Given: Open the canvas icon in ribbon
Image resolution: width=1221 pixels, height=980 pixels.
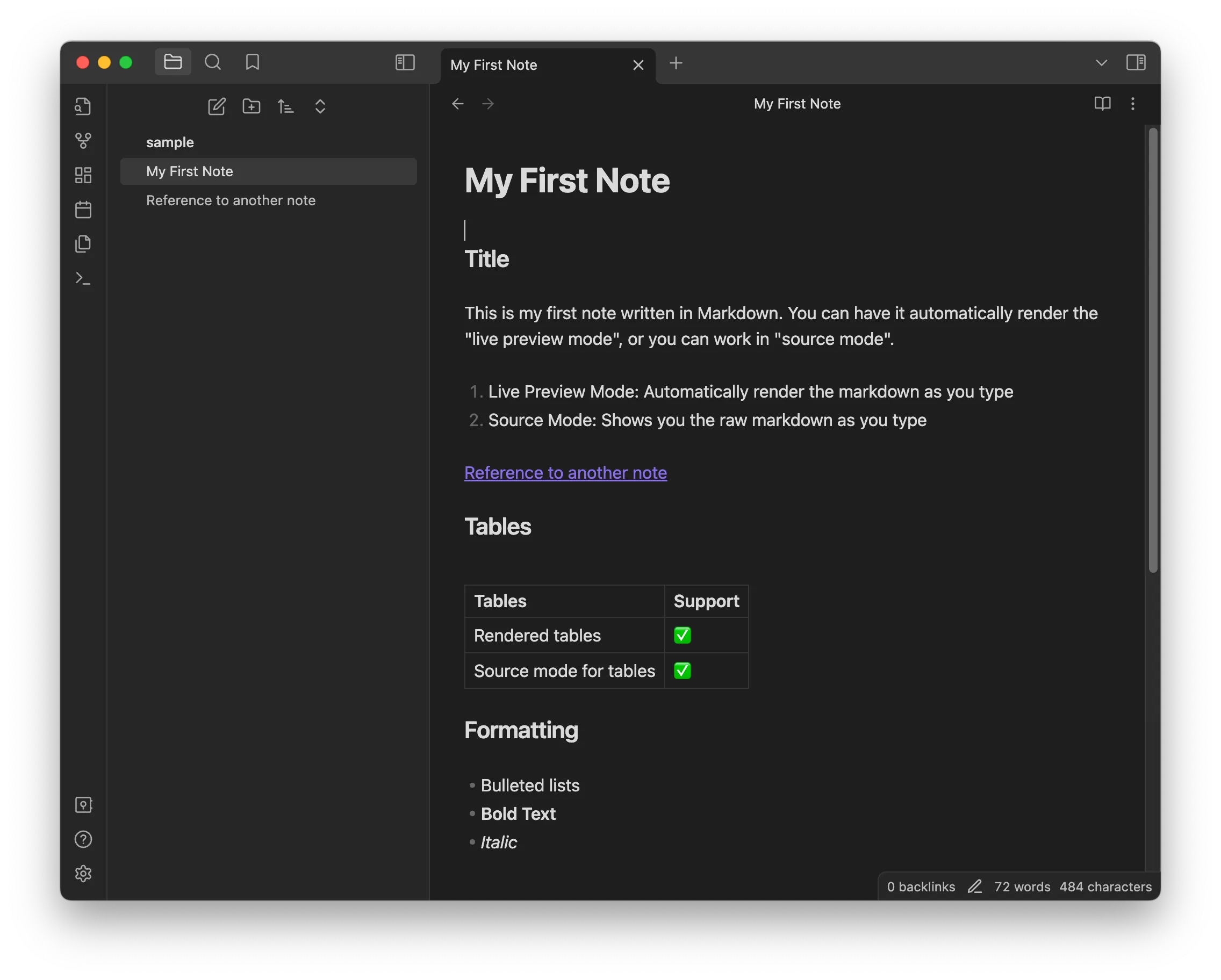Looking at the screenshot, I should pyautogui.click(x=83, y=175).
